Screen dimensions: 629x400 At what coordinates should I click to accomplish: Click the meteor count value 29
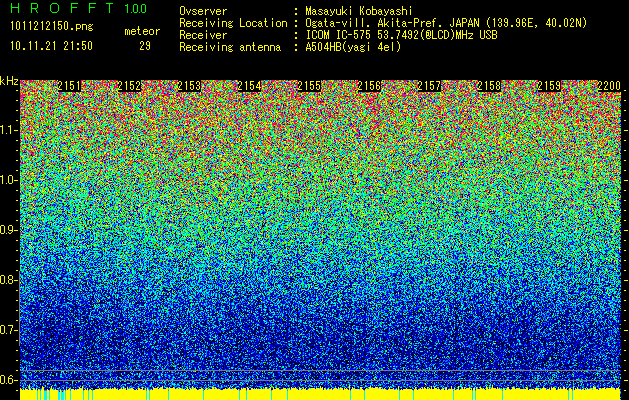145,46
